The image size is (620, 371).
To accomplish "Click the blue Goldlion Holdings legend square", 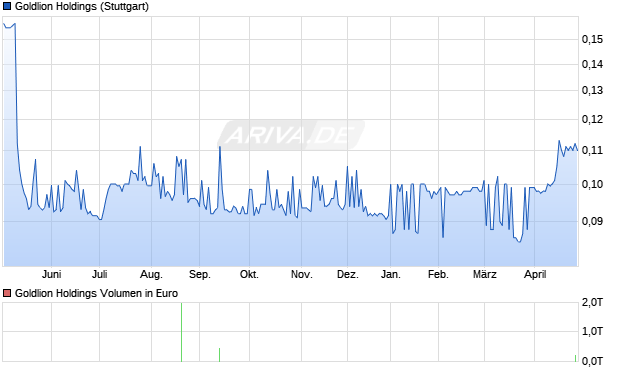I will pyautogui.click(x=7, y=6).
